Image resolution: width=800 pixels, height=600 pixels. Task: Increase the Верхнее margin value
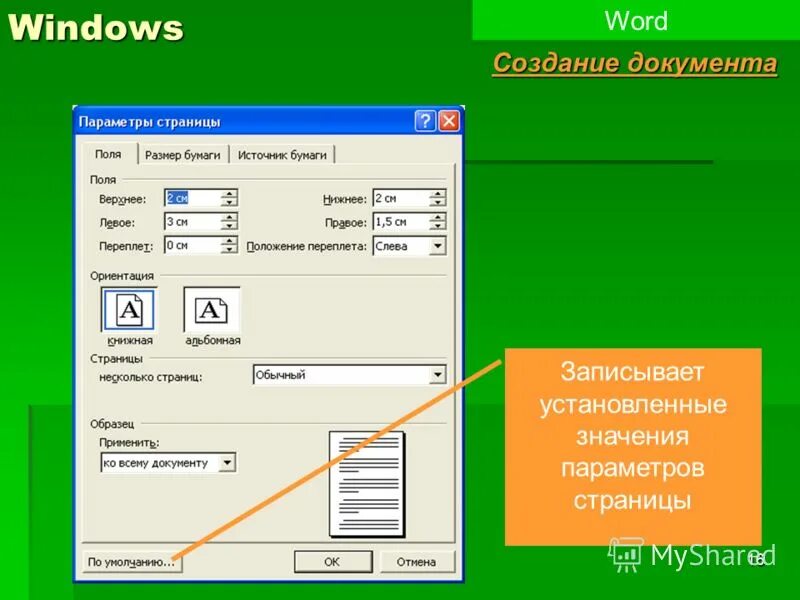coord(230,194)
